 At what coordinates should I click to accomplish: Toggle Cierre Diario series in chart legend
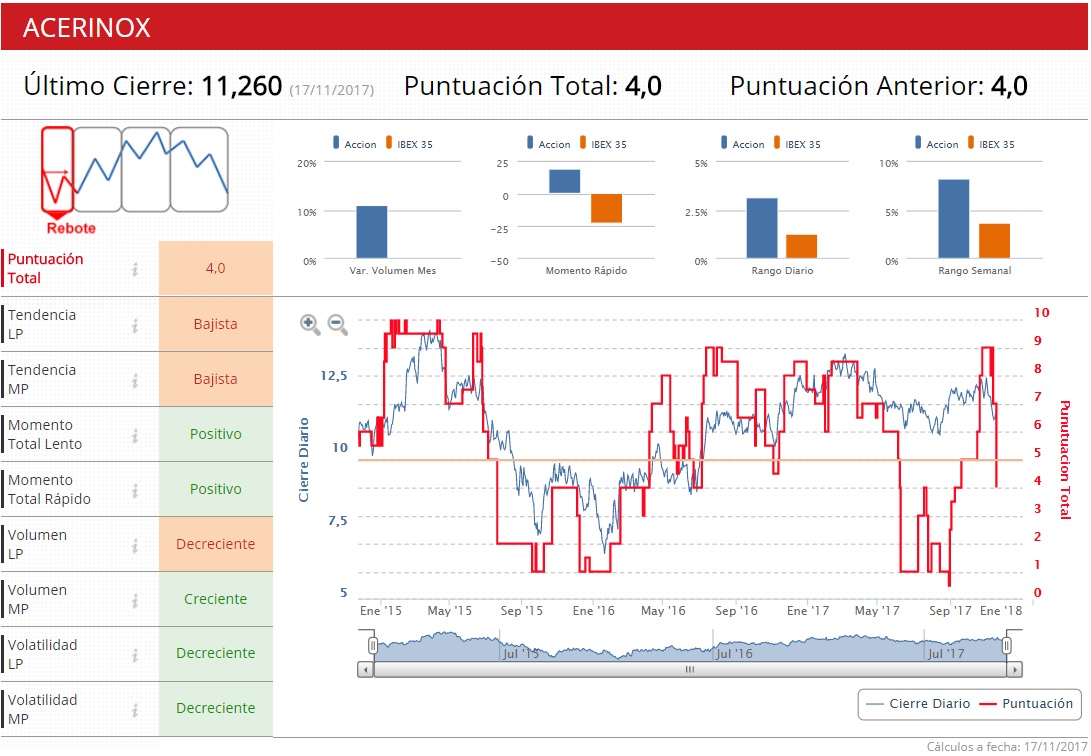[917, 704]
